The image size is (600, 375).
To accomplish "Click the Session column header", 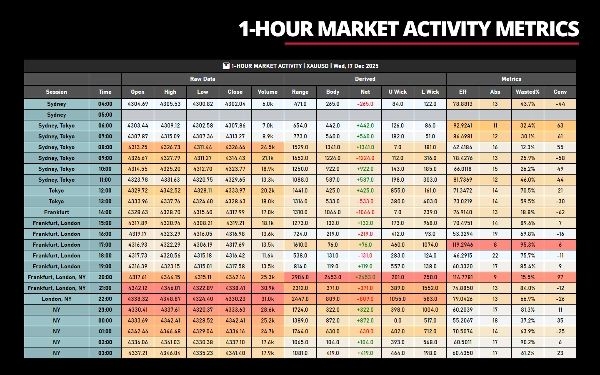I will pyautogui.click(x=57, y=92).
